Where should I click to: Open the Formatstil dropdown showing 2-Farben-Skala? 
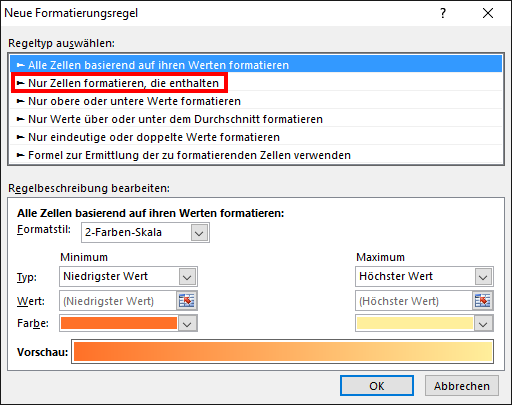point(145,232)
